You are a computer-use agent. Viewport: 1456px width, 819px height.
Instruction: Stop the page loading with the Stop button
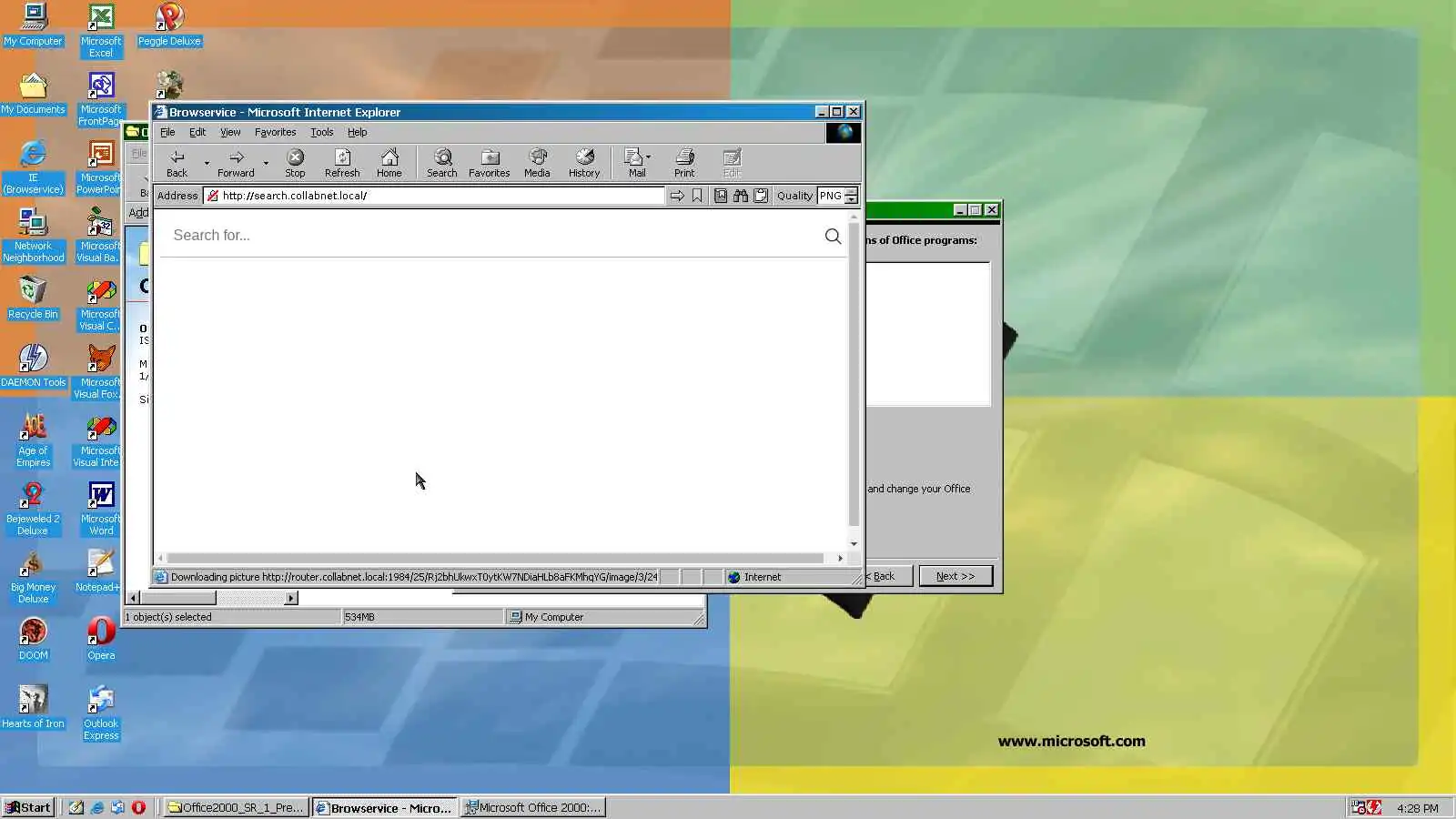[295, 163]
